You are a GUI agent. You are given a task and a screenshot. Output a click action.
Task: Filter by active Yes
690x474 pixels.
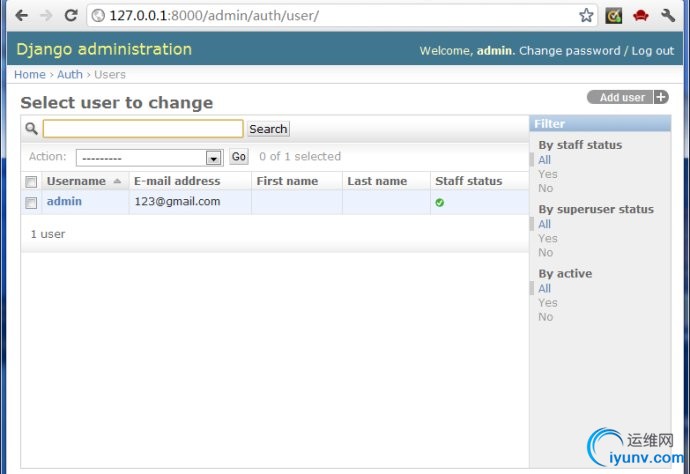click(548, 303)
